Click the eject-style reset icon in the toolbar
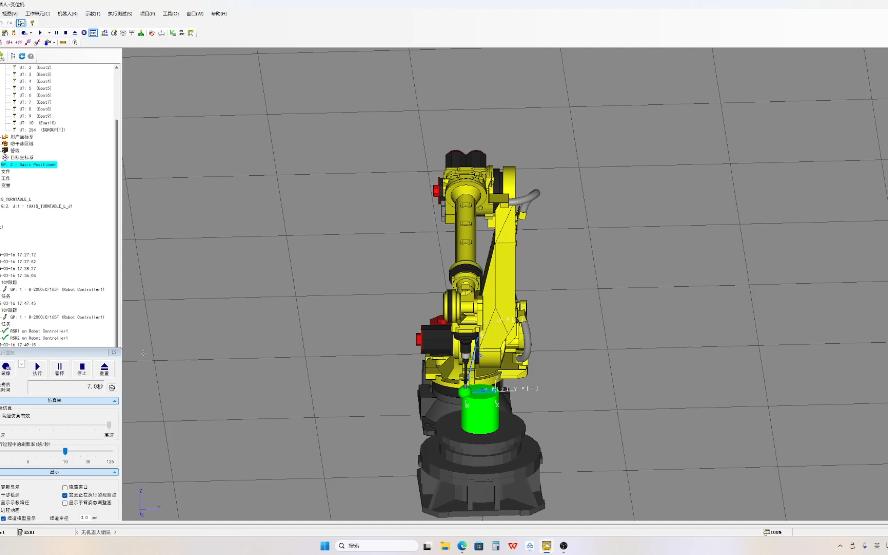Viewport: 888px width, 555px height. click(x=75, y=33)
